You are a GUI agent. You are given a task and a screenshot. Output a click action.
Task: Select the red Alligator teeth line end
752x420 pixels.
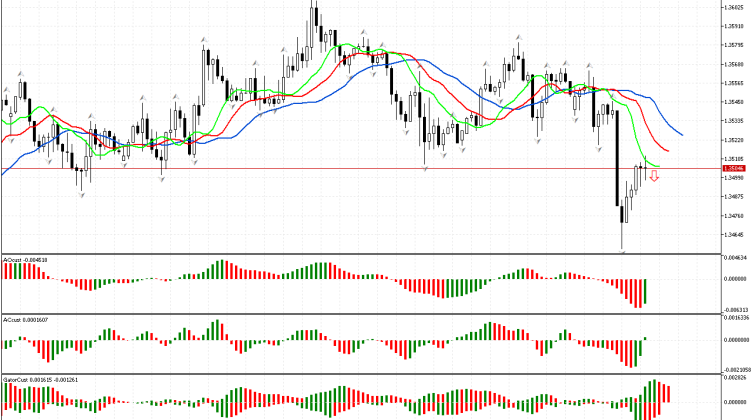tap(668, 151)
